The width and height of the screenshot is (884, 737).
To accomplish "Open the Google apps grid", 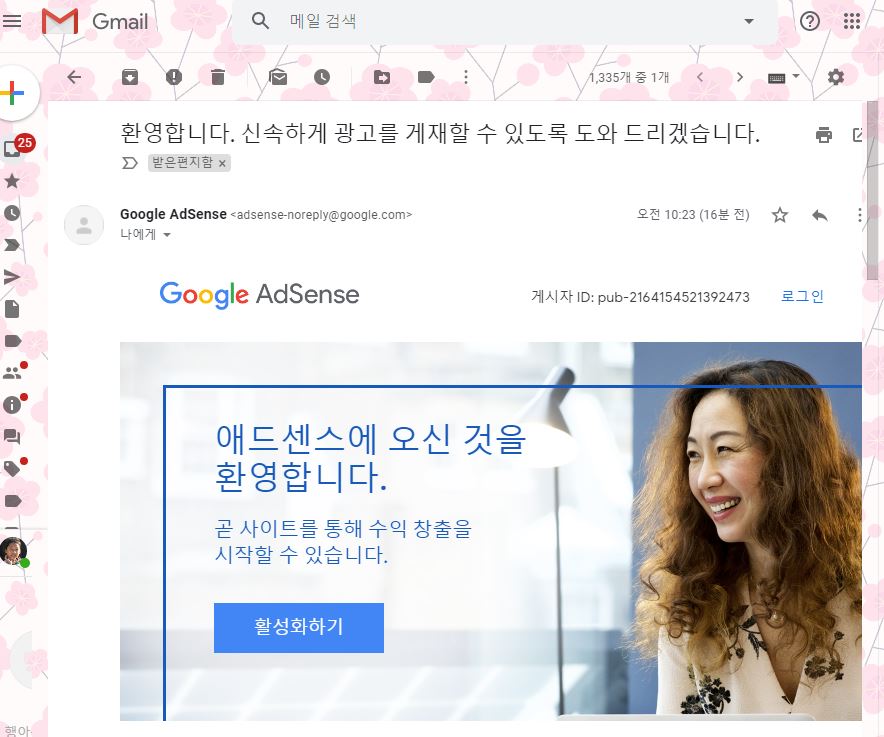I will tap(851, 21).
